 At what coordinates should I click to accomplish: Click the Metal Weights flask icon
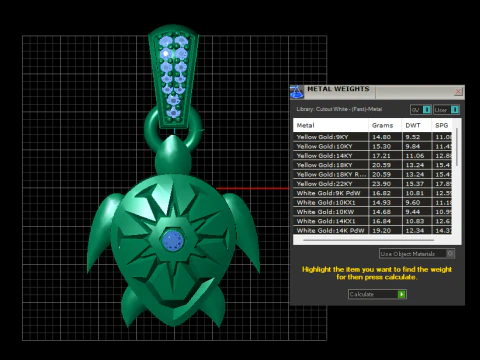pyautogui.click(x=297, y=92)
